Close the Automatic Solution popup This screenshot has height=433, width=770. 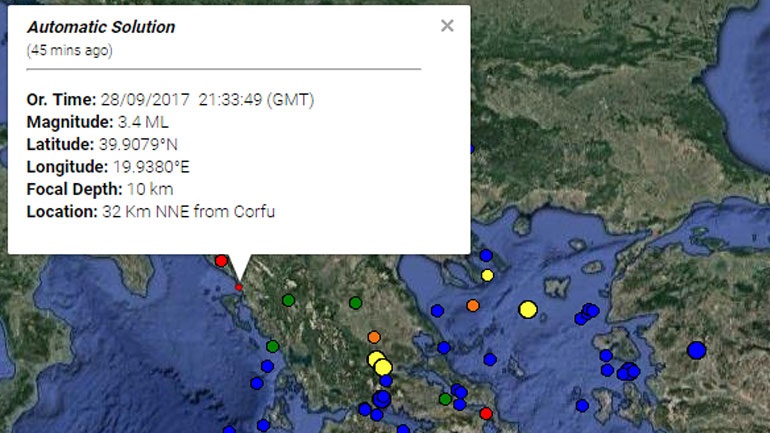pyautogui.click(x=447, y=26)
